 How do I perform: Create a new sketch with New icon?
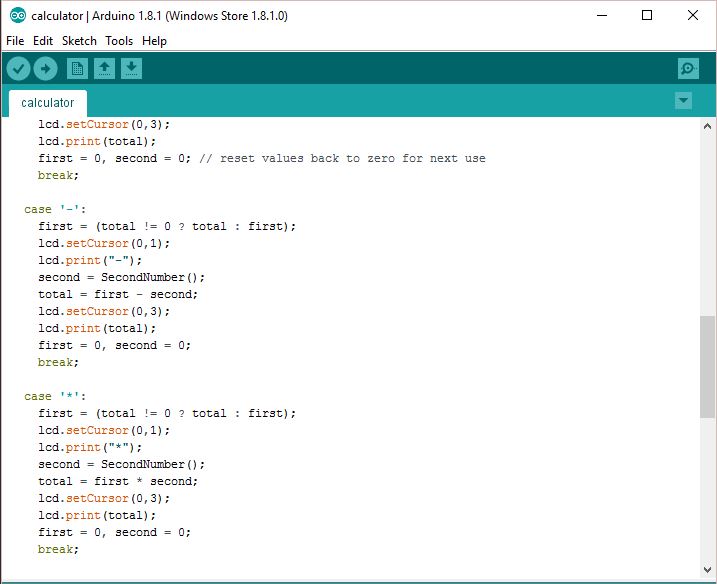(77, 69)
